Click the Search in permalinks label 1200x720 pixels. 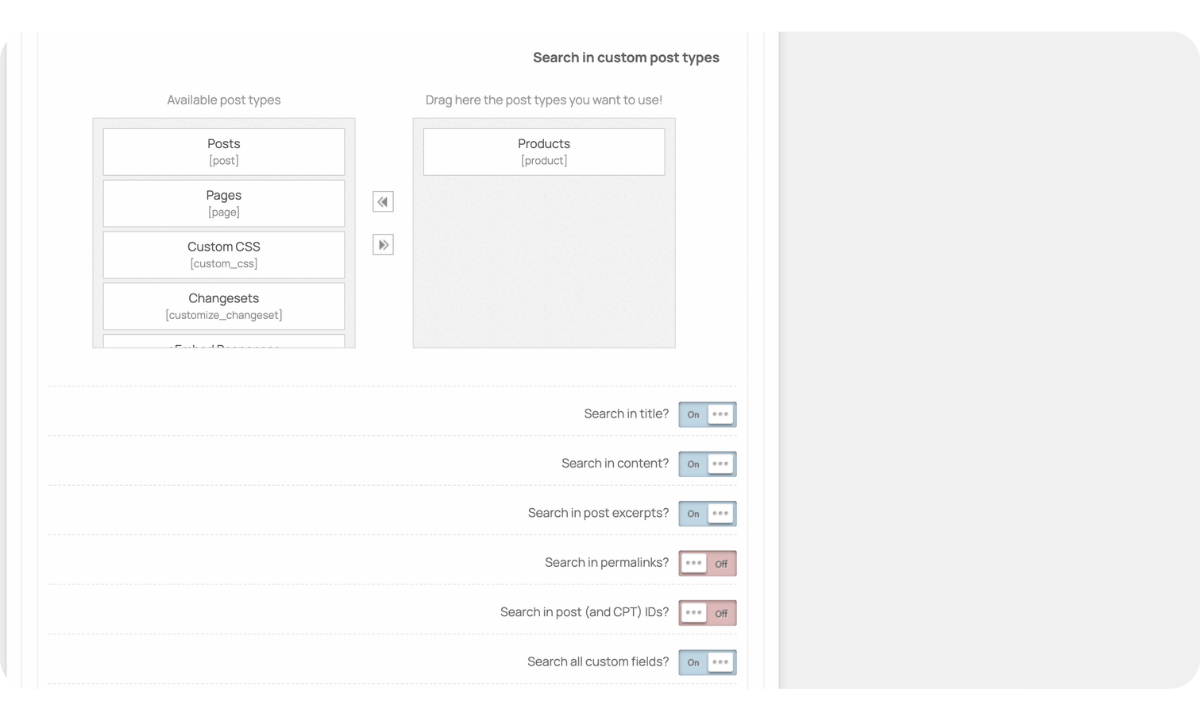607,563
